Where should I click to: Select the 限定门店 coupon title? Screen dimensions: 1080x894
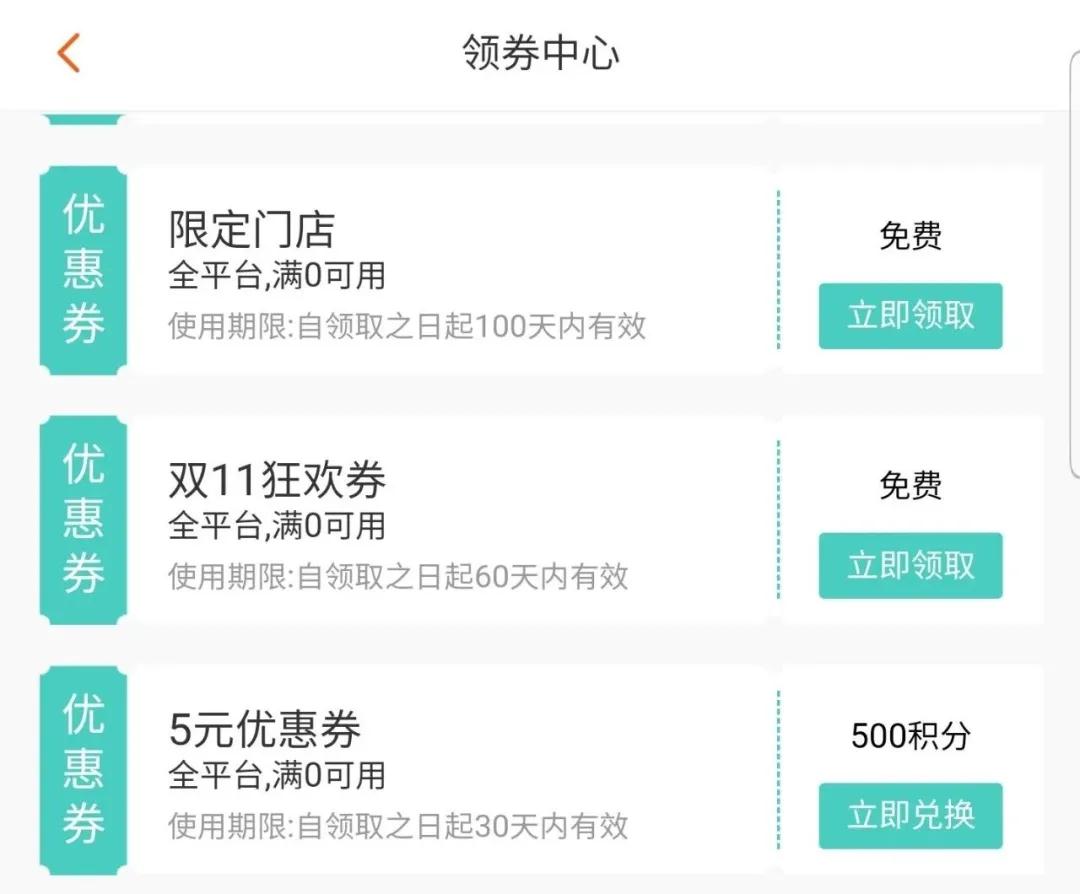coord(251,231)
